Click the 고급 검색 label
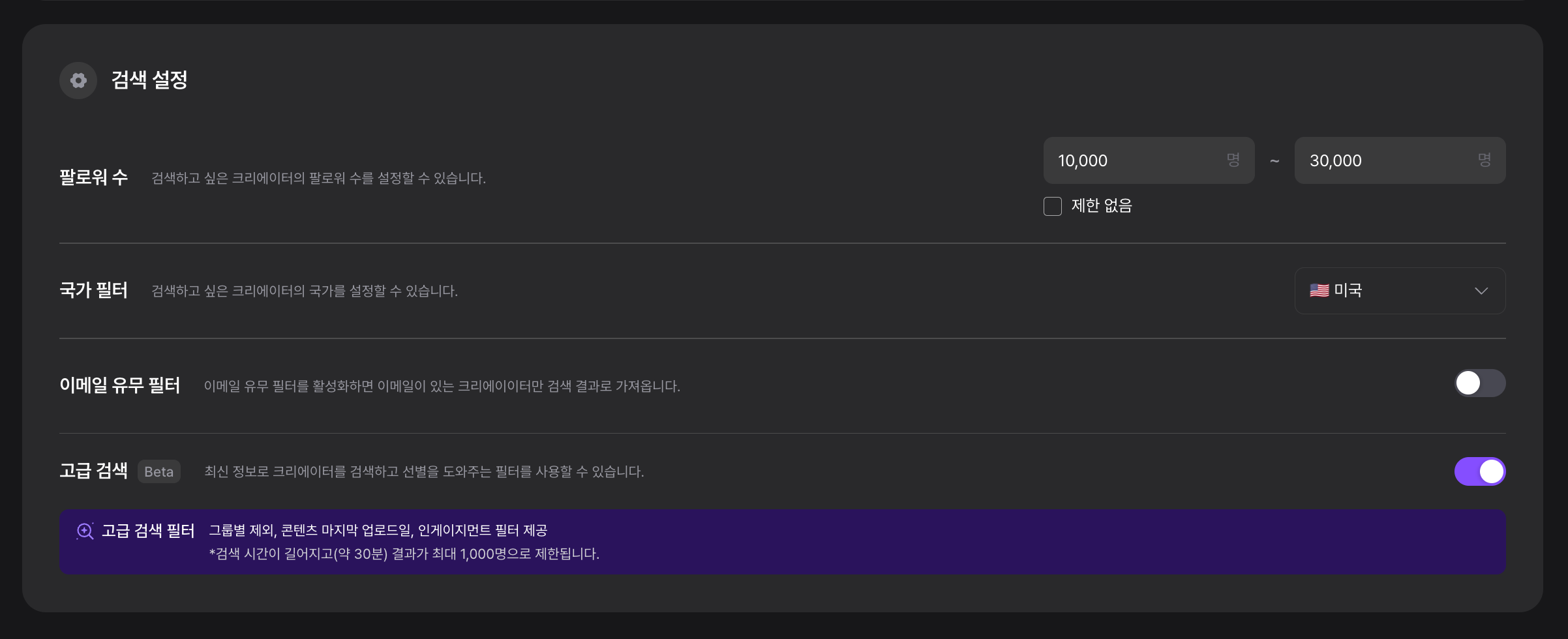This screenshot has height=639, width=1568. click(x=93, y=471)
